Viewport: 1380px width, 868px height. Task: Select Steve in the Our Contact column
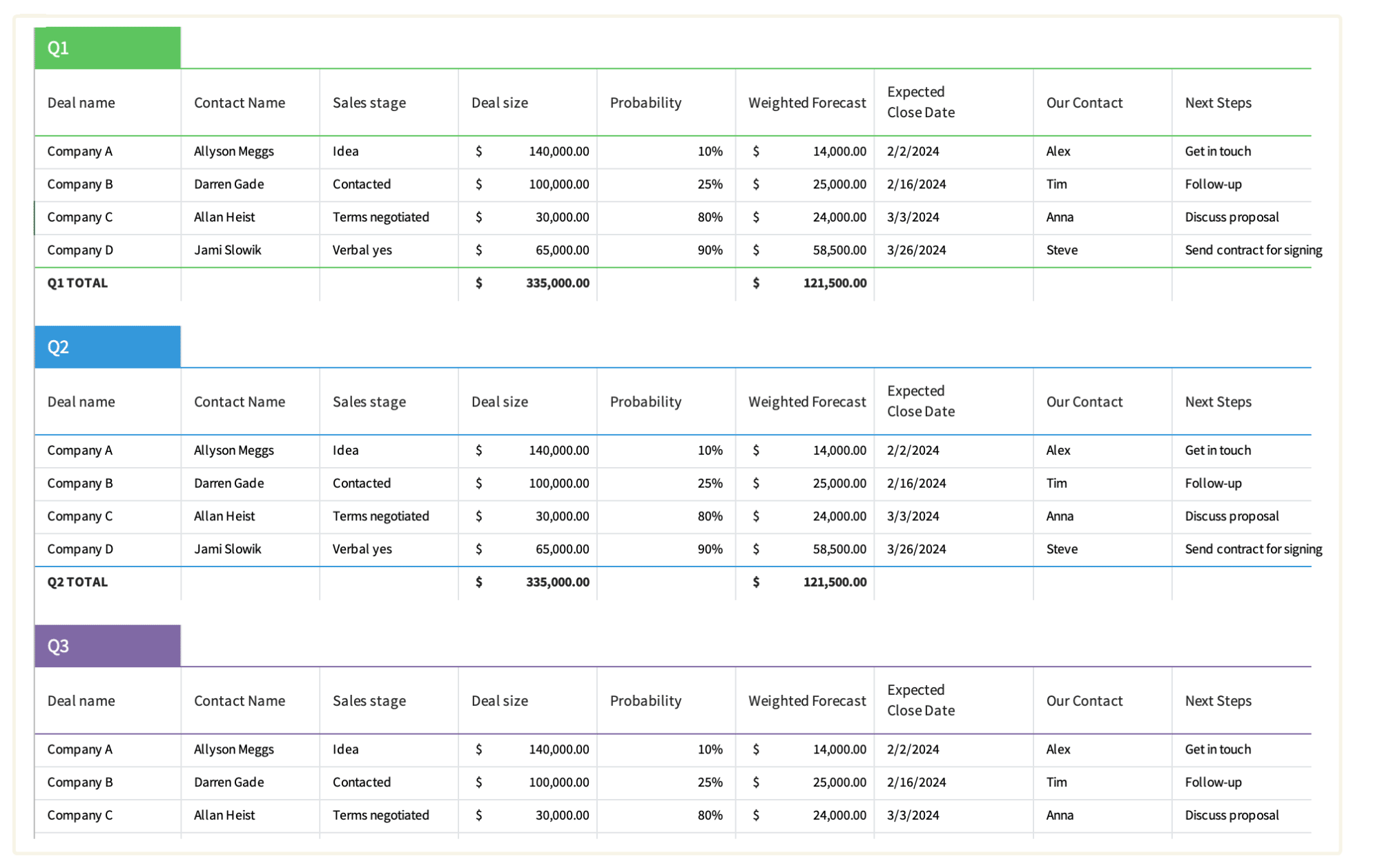click(x=1061, y=250)
